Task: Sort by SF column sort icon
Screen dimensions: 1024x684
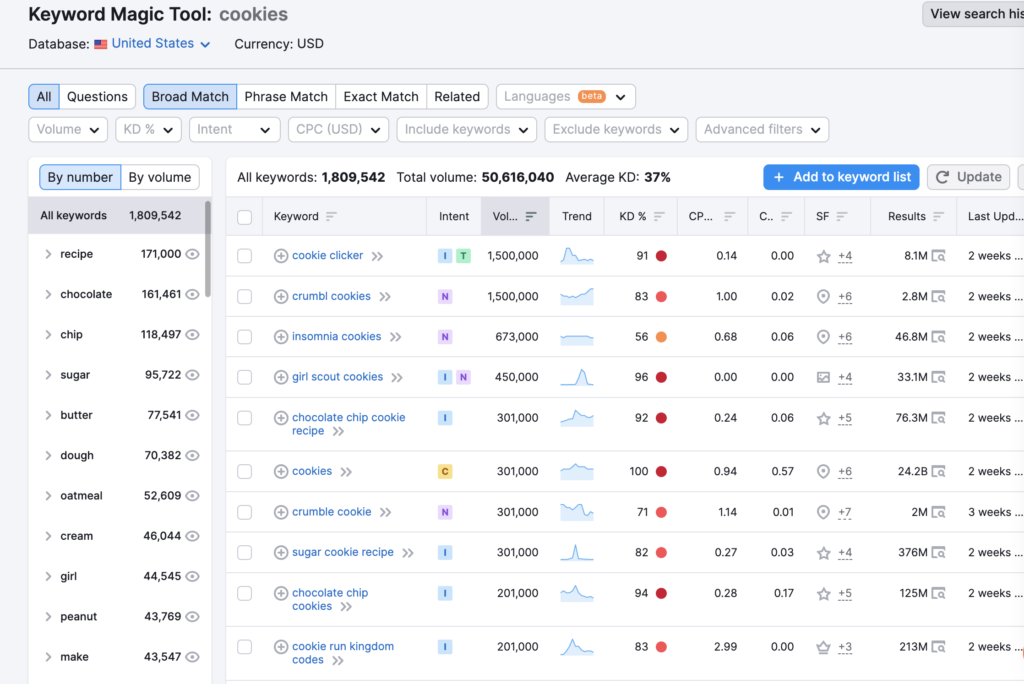Action: pos(842,216)
